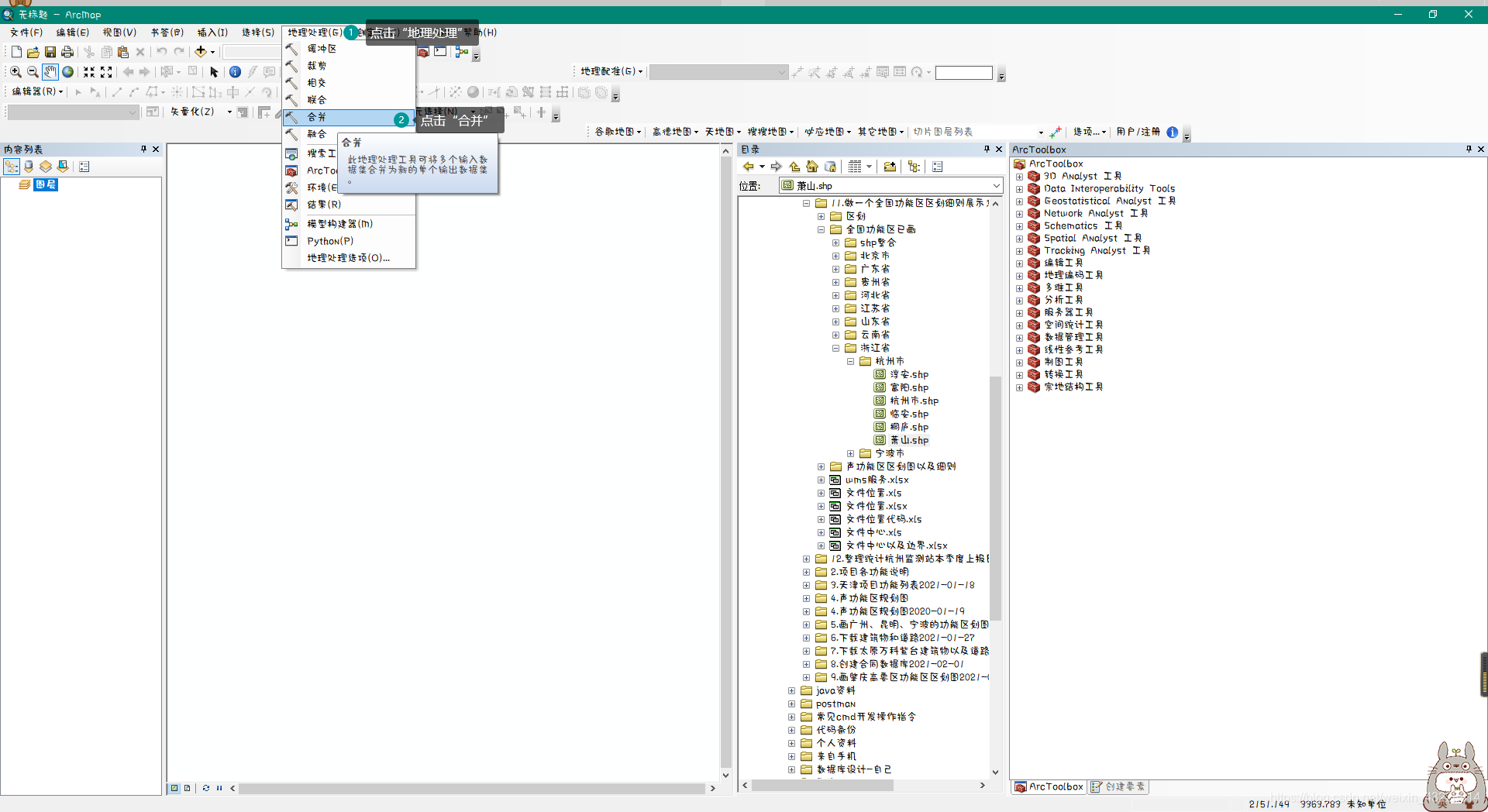Open a map document with the folder icon
Viewport: 1488px width, 812px height.
tap(33, 52)
